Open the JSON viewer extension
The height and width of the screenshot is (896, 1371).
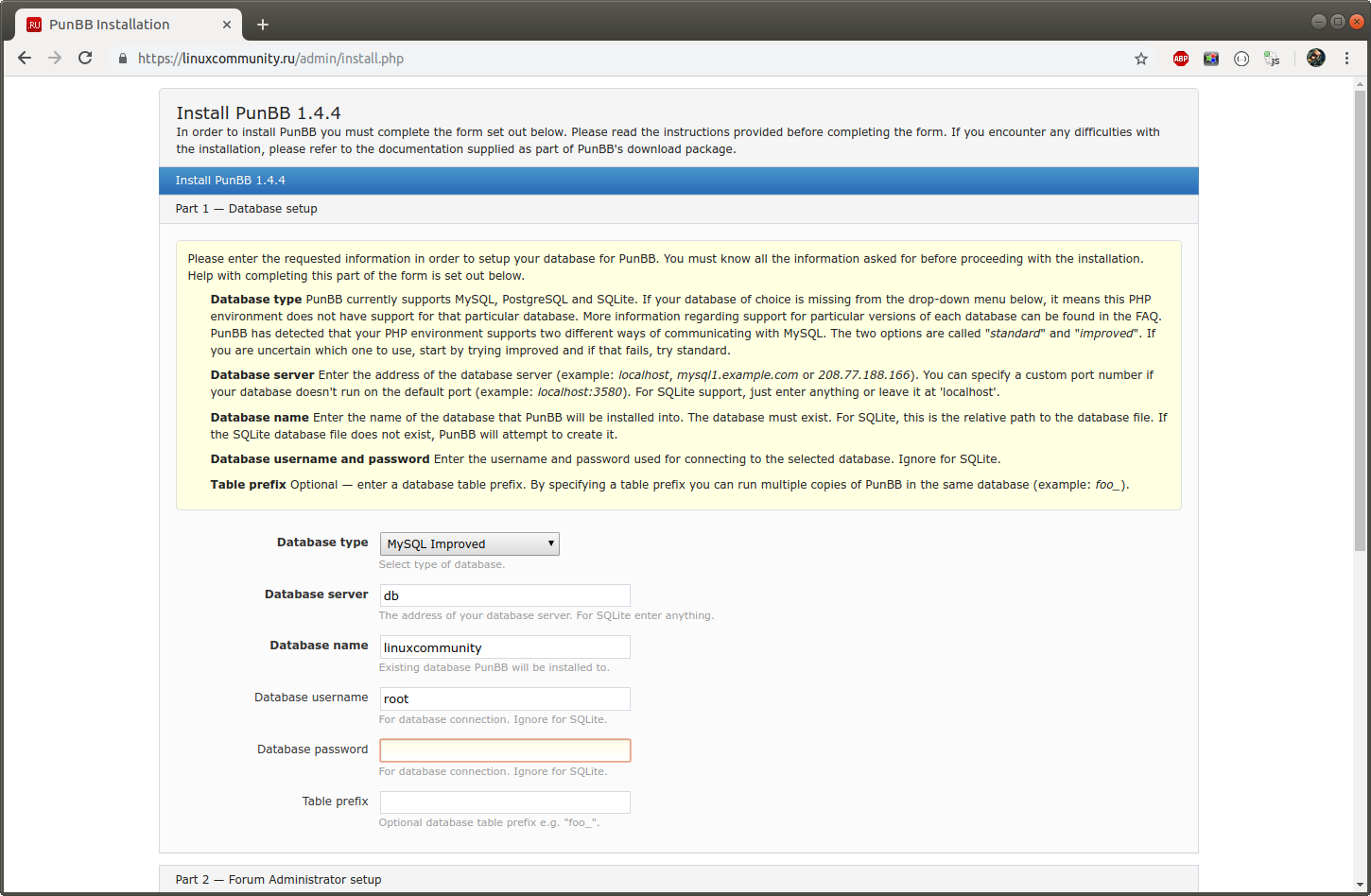point(1241,58)
